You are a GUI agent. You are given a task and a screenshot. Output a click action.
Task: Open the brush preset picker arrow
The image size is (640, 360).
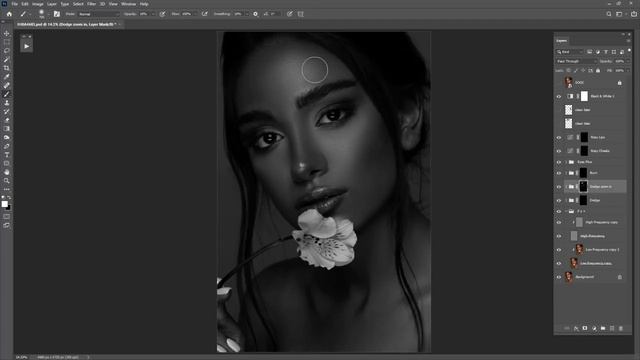coord(48,14)
